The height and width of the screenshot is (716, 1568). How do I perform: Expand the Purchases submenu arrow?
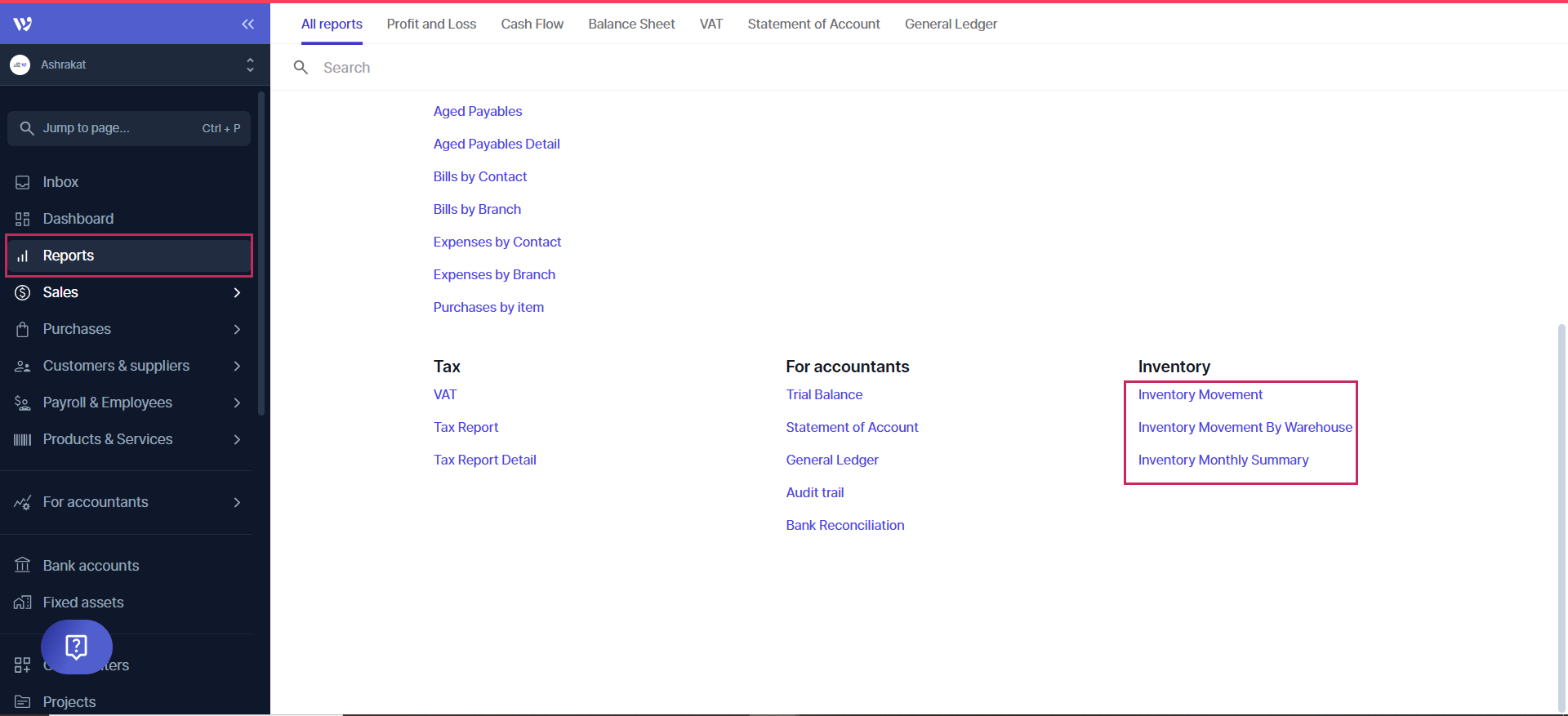(x=237, y=329)
